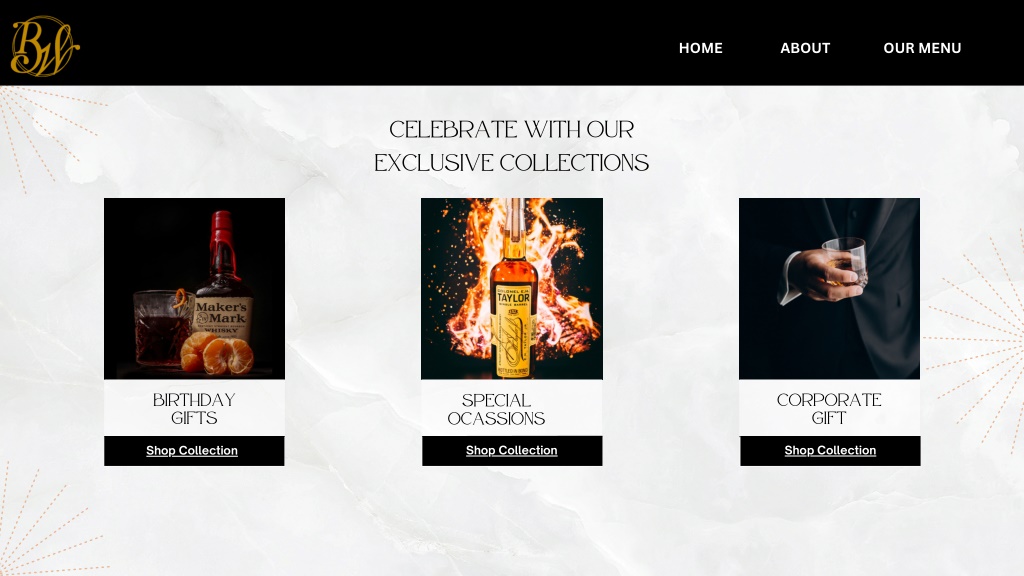Click the peeled orange in birthday image
Screen dimensions: 1024x576
click(x=217, y=355)
